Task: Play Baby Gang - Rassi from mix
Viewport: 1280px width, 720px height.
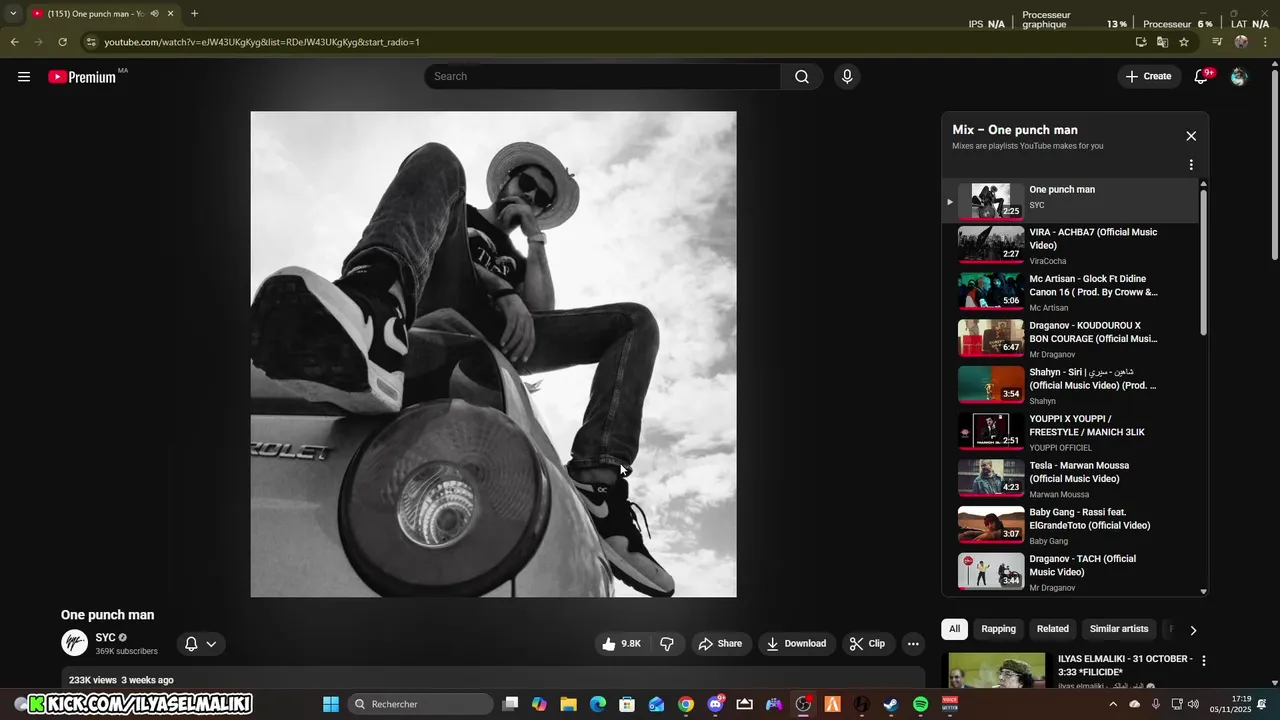Action: coord(1071,526)
